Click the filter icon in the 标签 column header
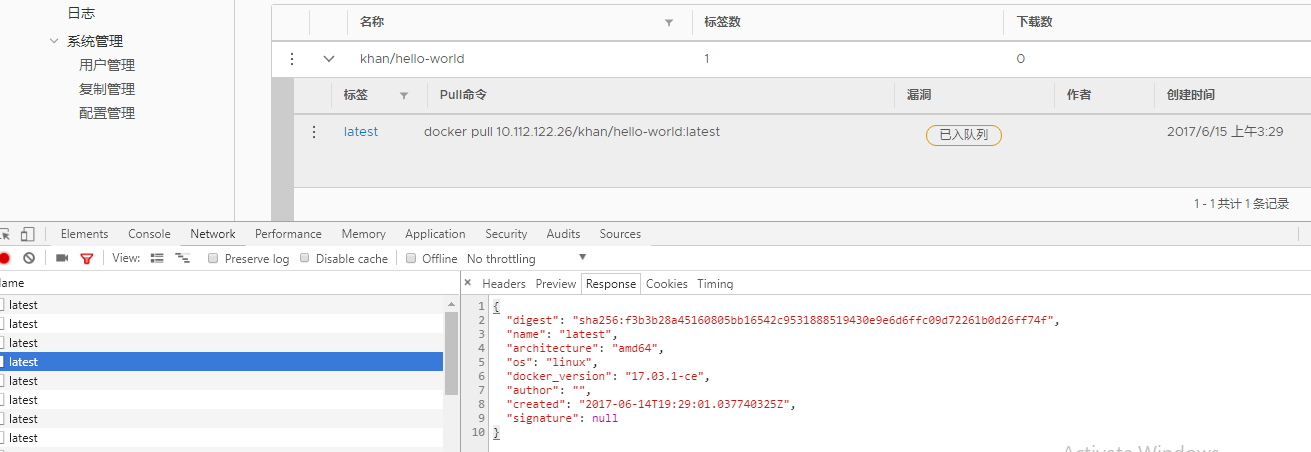The width and height of the screenshot is (1311, 452). (404, 96)
